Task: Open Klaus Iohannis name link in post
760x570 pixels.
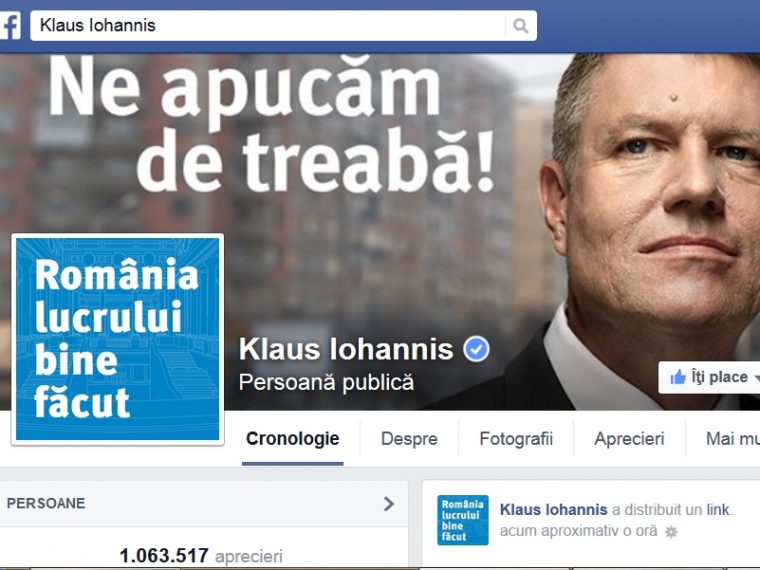Action: click(553, 510)
